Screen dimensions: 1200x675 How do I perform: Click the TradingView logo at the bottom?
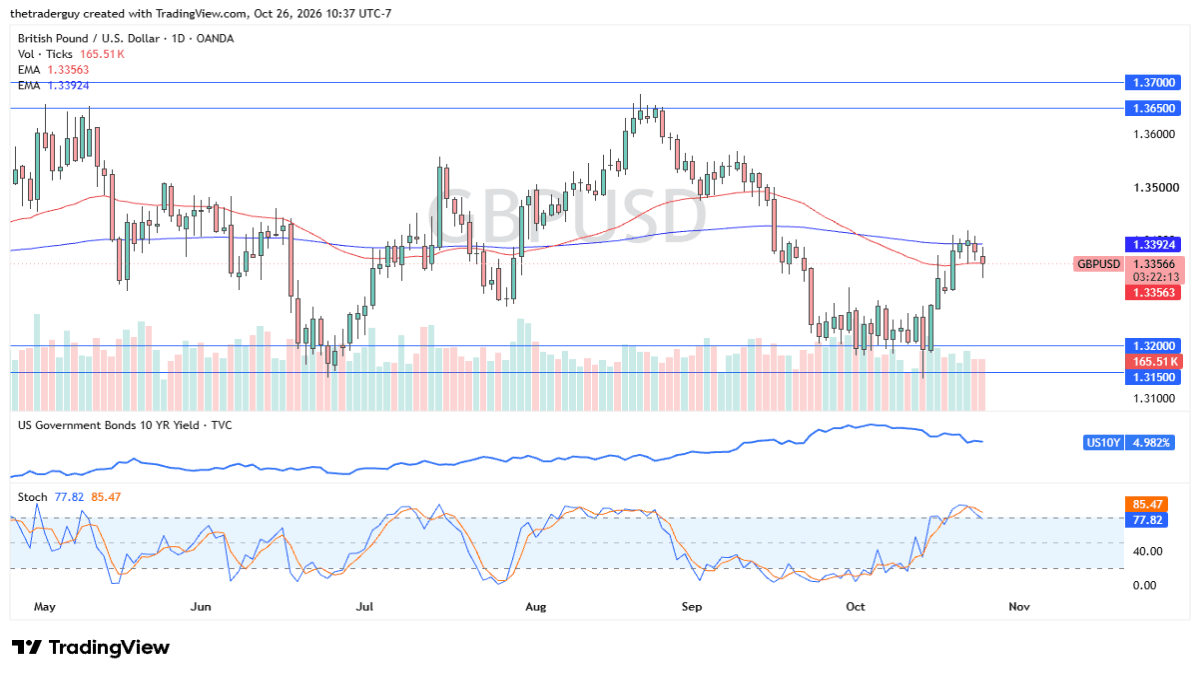[x=90, y=647]
